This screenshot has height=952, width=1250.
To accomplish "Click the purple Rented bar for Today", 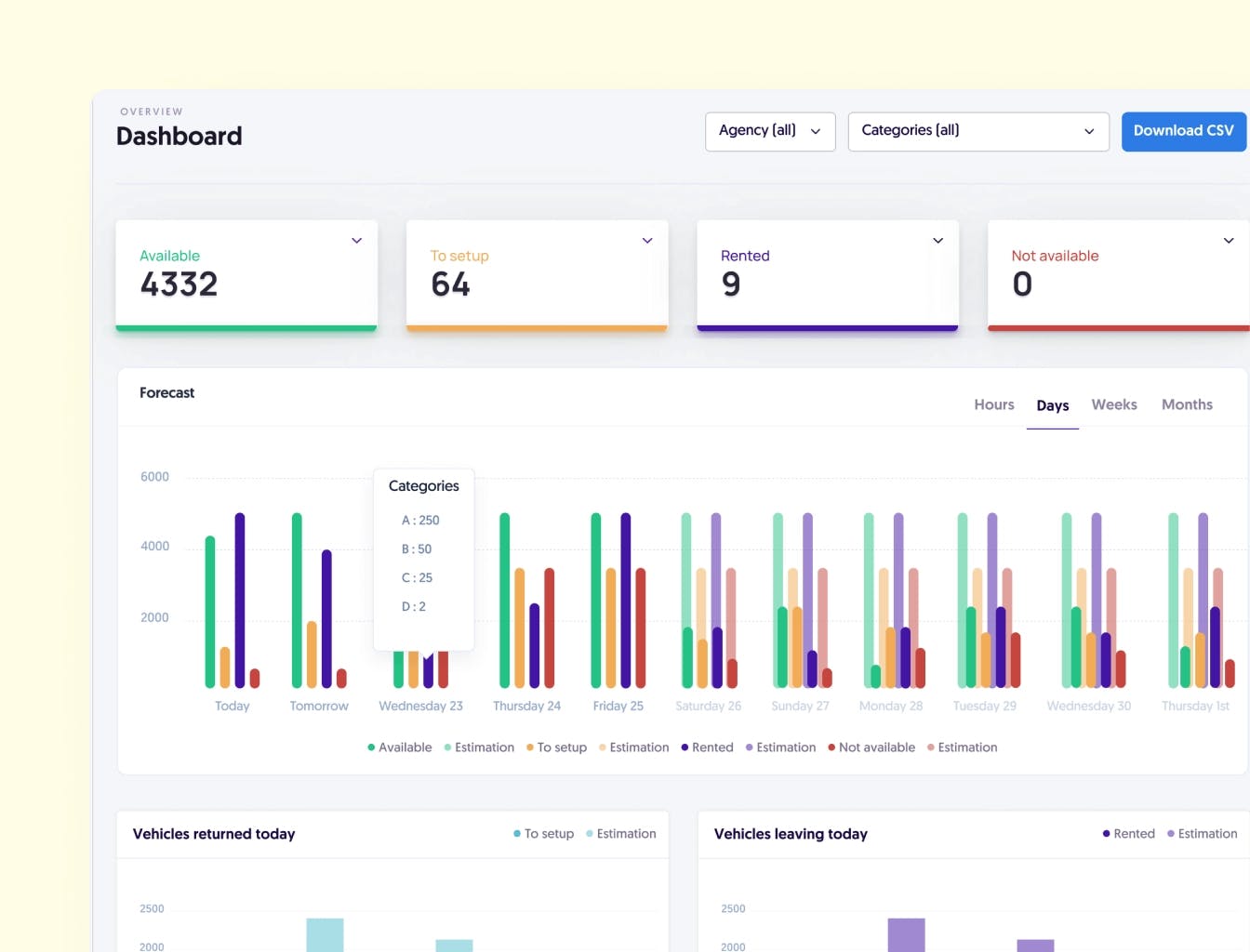I will [x=240, y=601].
